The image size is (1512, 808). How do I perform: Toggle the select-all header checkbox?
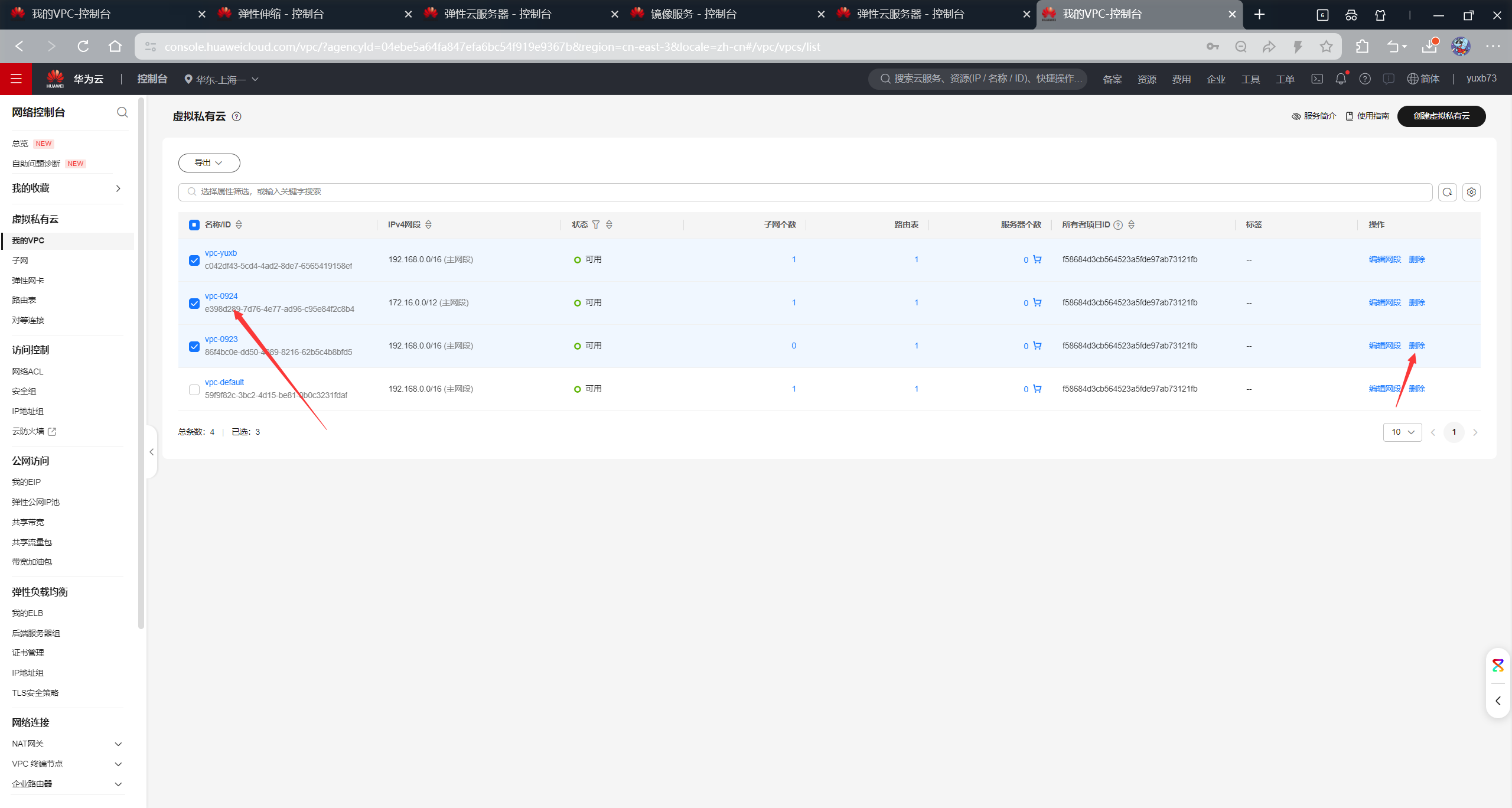[x=194, y=224]
